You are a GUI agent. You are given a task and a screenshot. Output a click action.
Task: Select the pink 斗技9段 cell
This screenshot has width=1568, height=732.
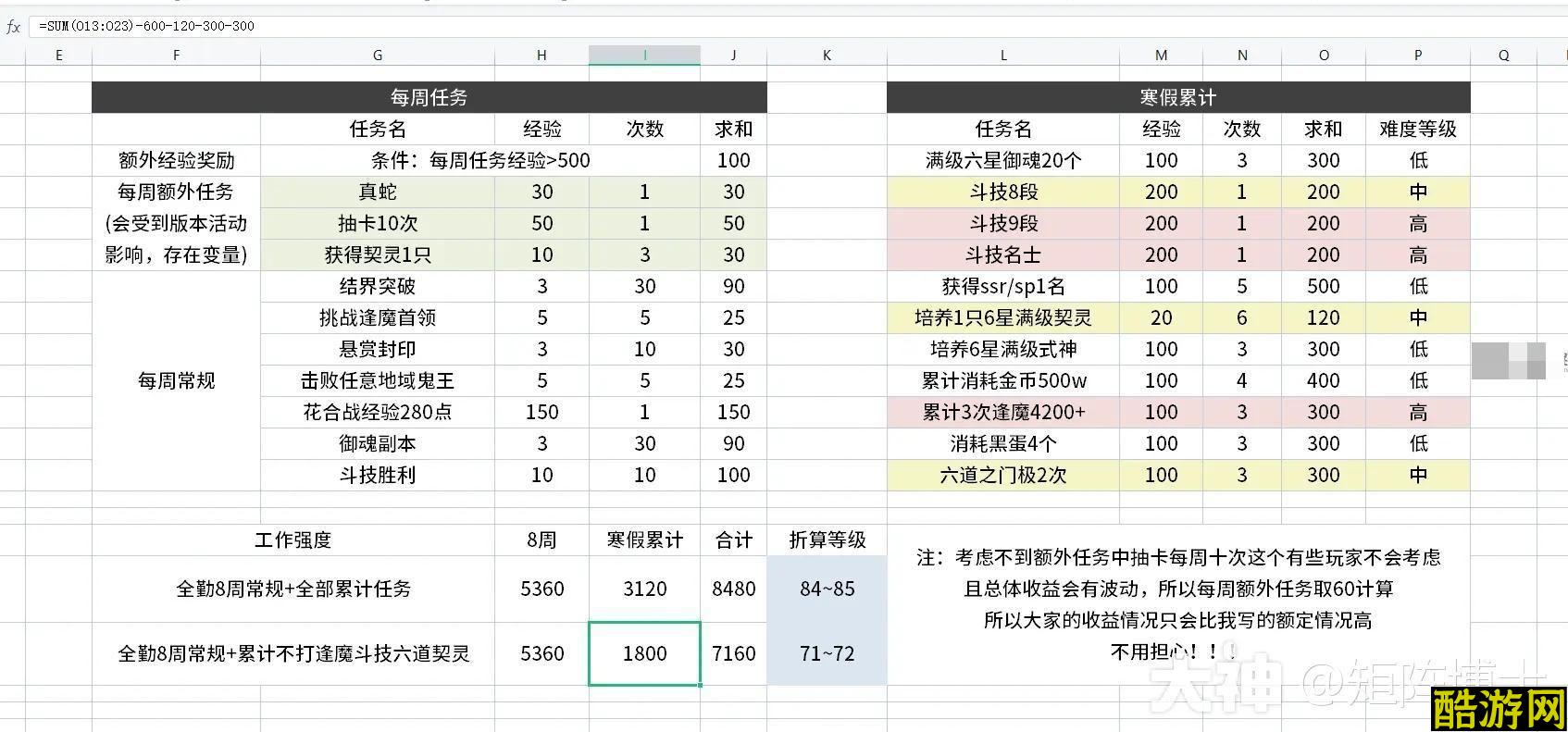(x=1003, y=223)
